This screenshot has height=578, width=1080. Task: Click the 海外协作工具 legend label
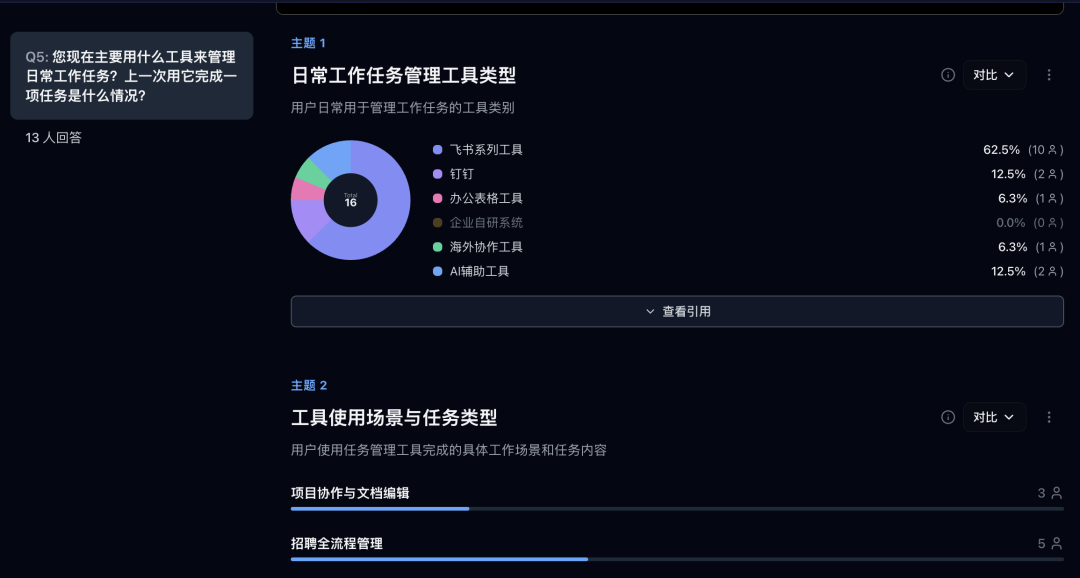click(x=486, y=247)
